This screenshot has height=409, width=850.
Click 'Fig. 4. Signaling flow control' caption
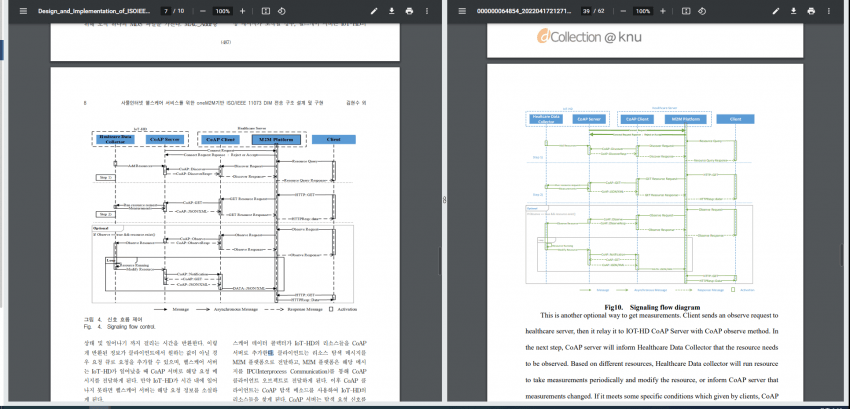119,327
